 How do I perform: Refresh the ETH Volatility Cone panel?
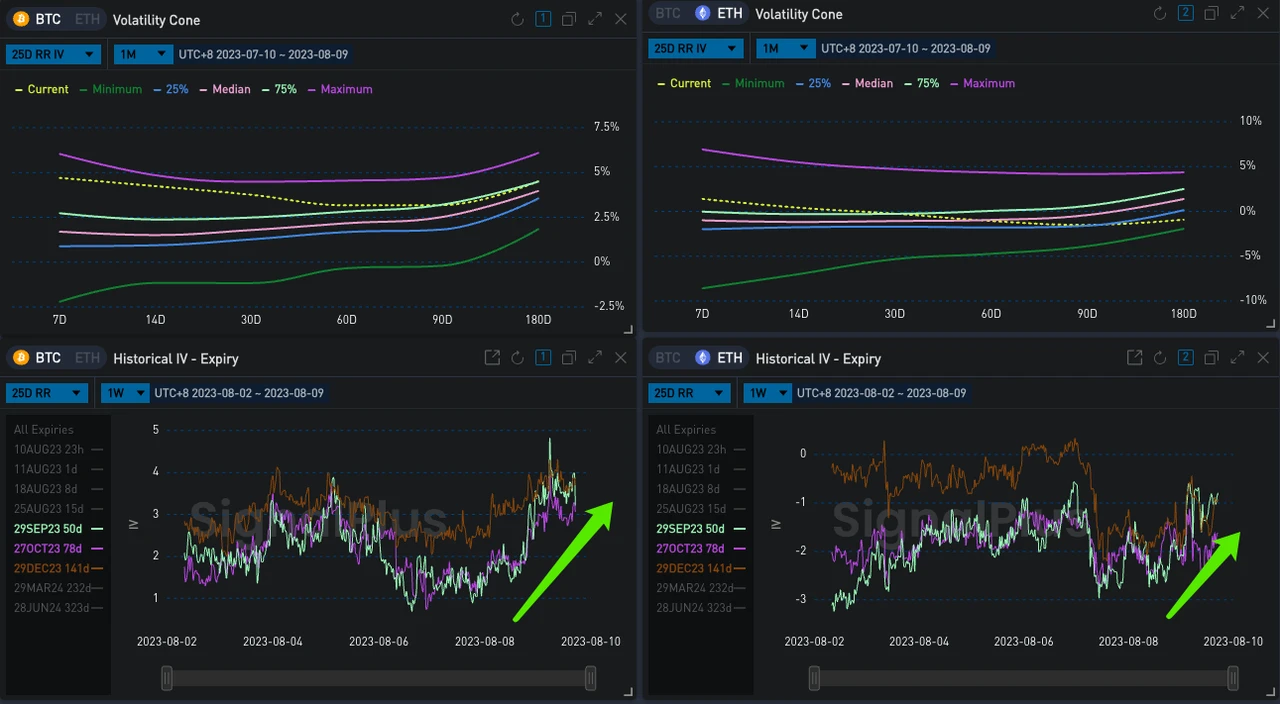point(1160,14)
